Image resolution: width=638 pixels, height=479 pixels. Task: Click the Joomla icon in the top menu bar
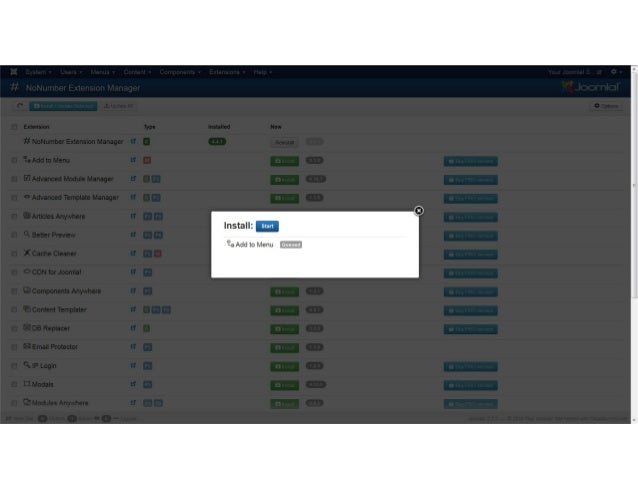coord(14,72)
